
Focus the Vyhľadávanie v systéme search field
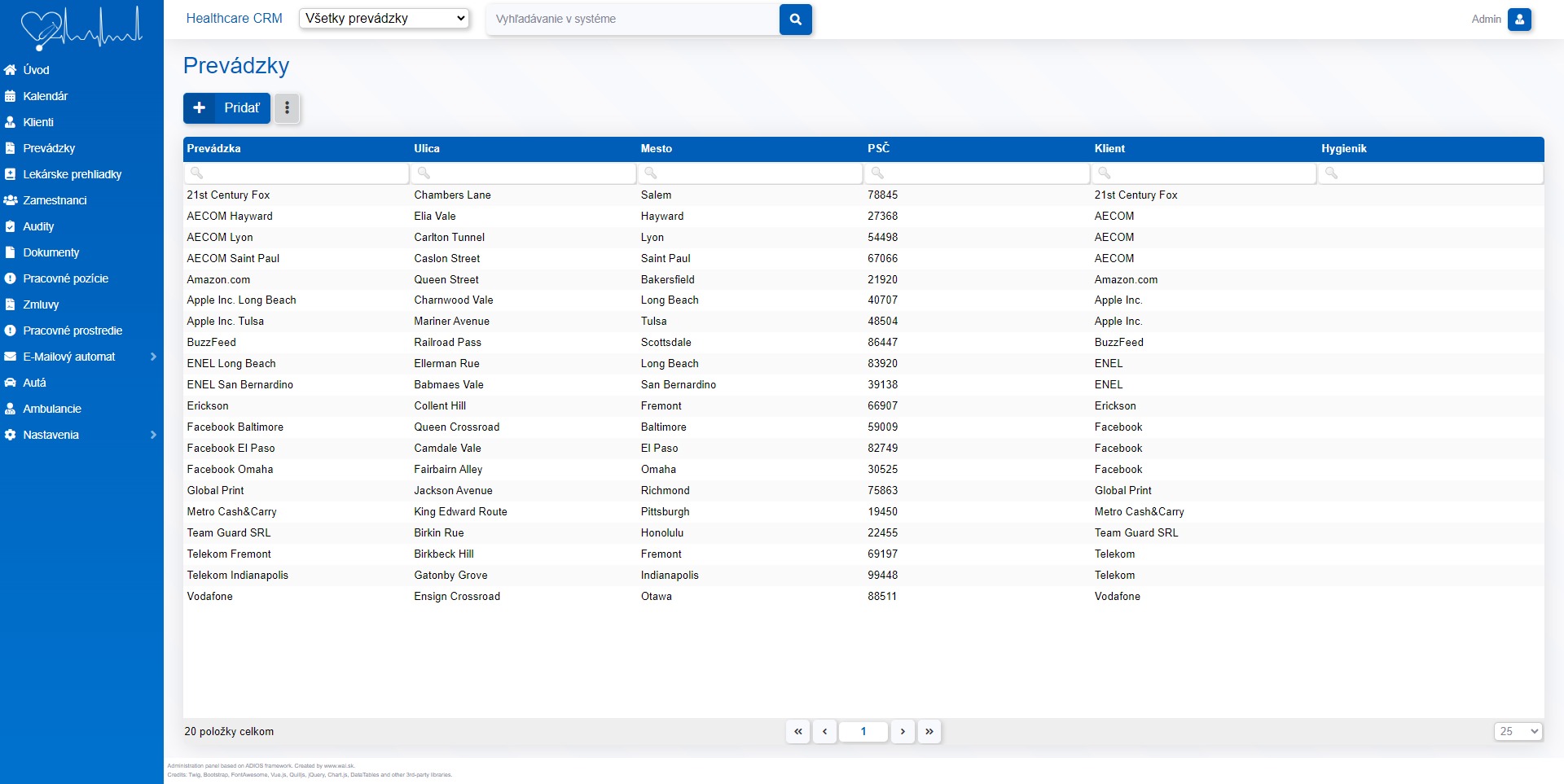coord(633,20)
